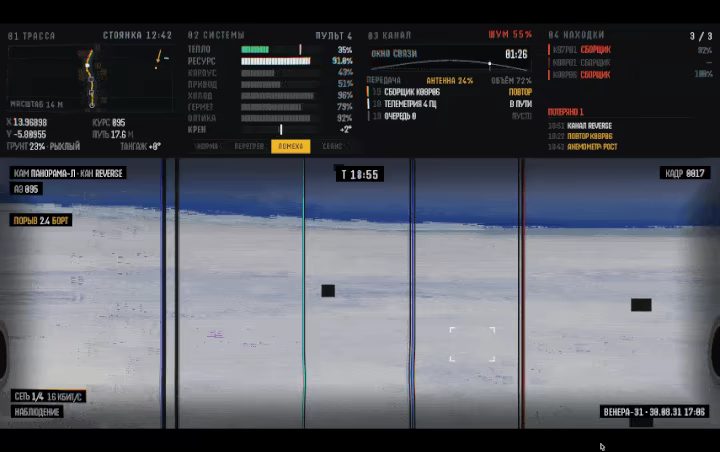Click the АЗ 095 azimuth tag
Screen dimensions: 720x452
click(x=26, y=189)
